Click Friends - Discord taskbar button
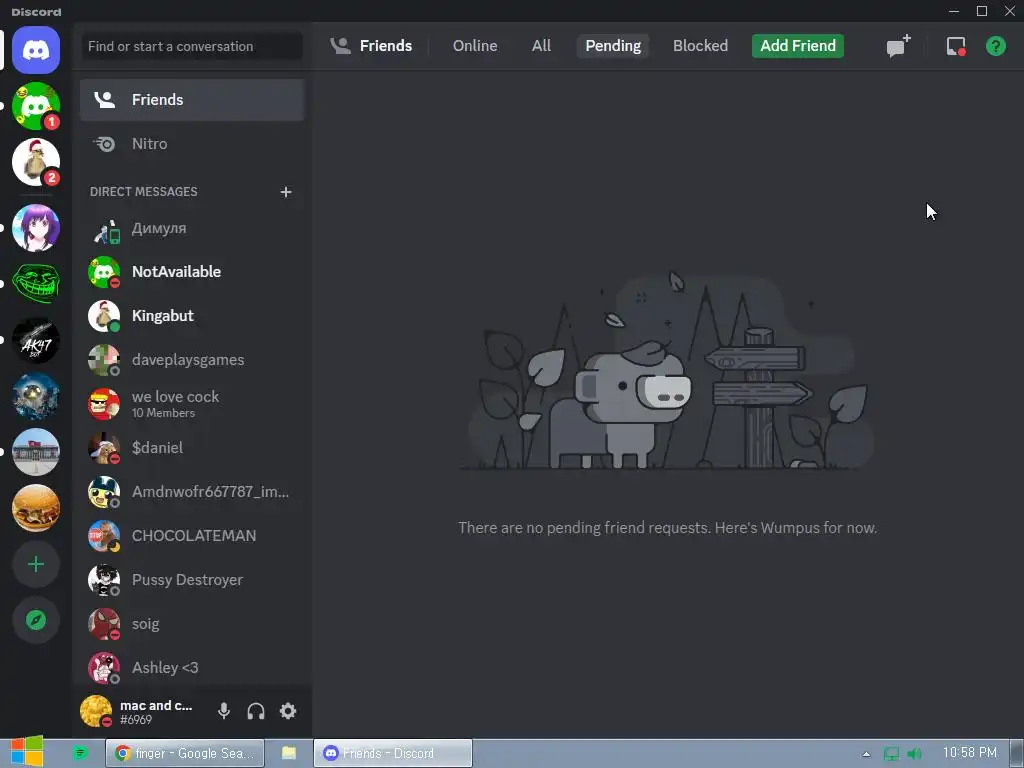This screenshot has height=768, width=1024. (392, 753)
